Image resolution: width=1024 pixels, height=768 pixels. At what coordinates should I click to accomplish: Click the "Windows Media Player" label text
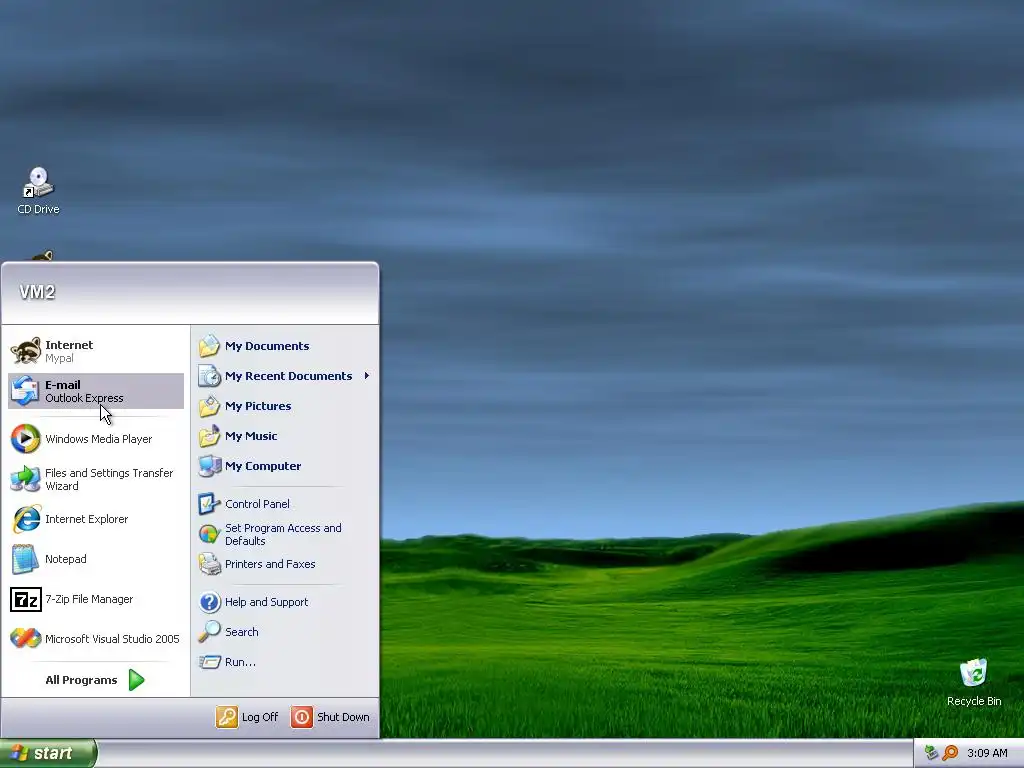pyautogui.click(x=99, y=439)
